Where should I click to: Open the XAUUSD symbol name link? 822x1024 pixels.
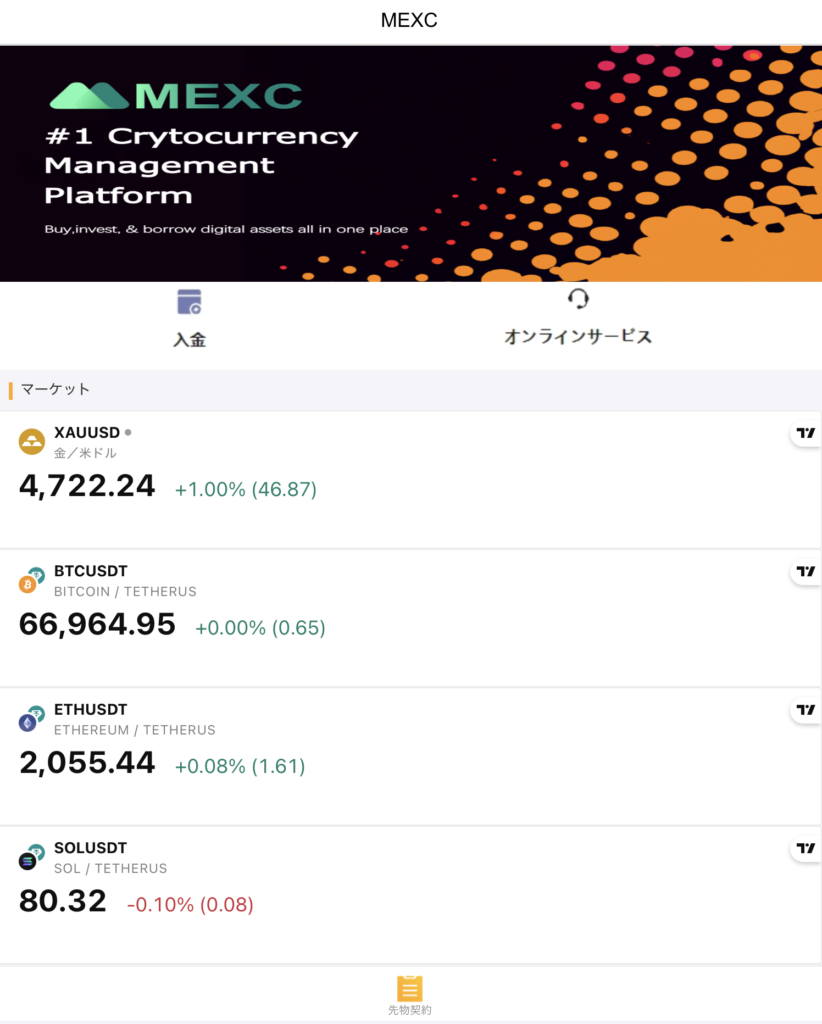point(87,432)
